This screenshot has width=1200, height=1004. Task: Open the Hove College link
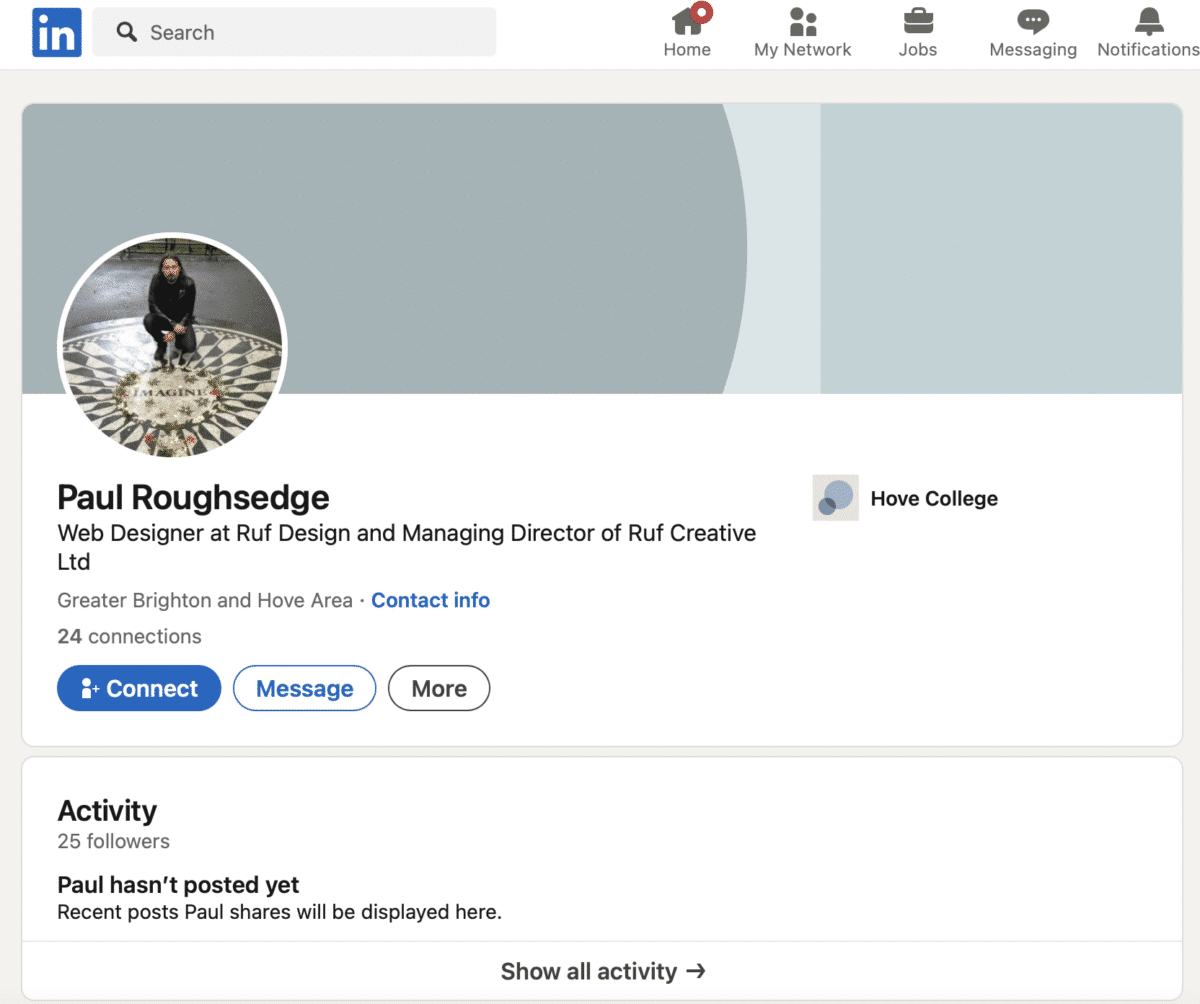coord(934,498)
